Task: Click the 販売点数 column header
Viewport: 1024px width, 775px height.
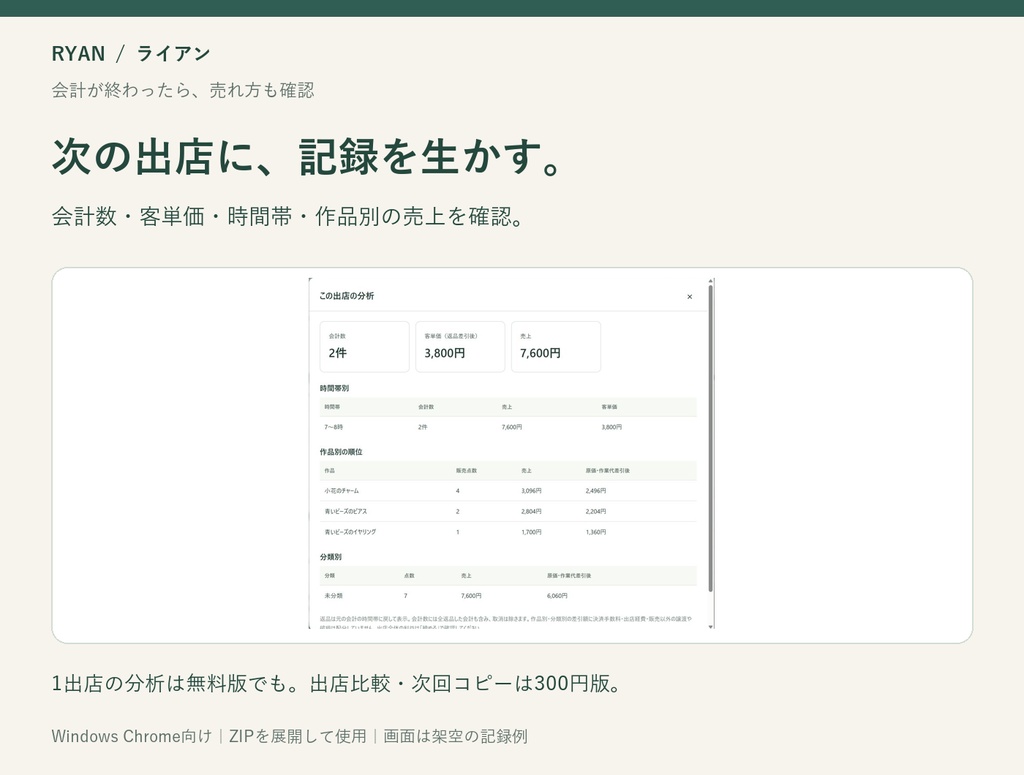Action: [466, 471]
